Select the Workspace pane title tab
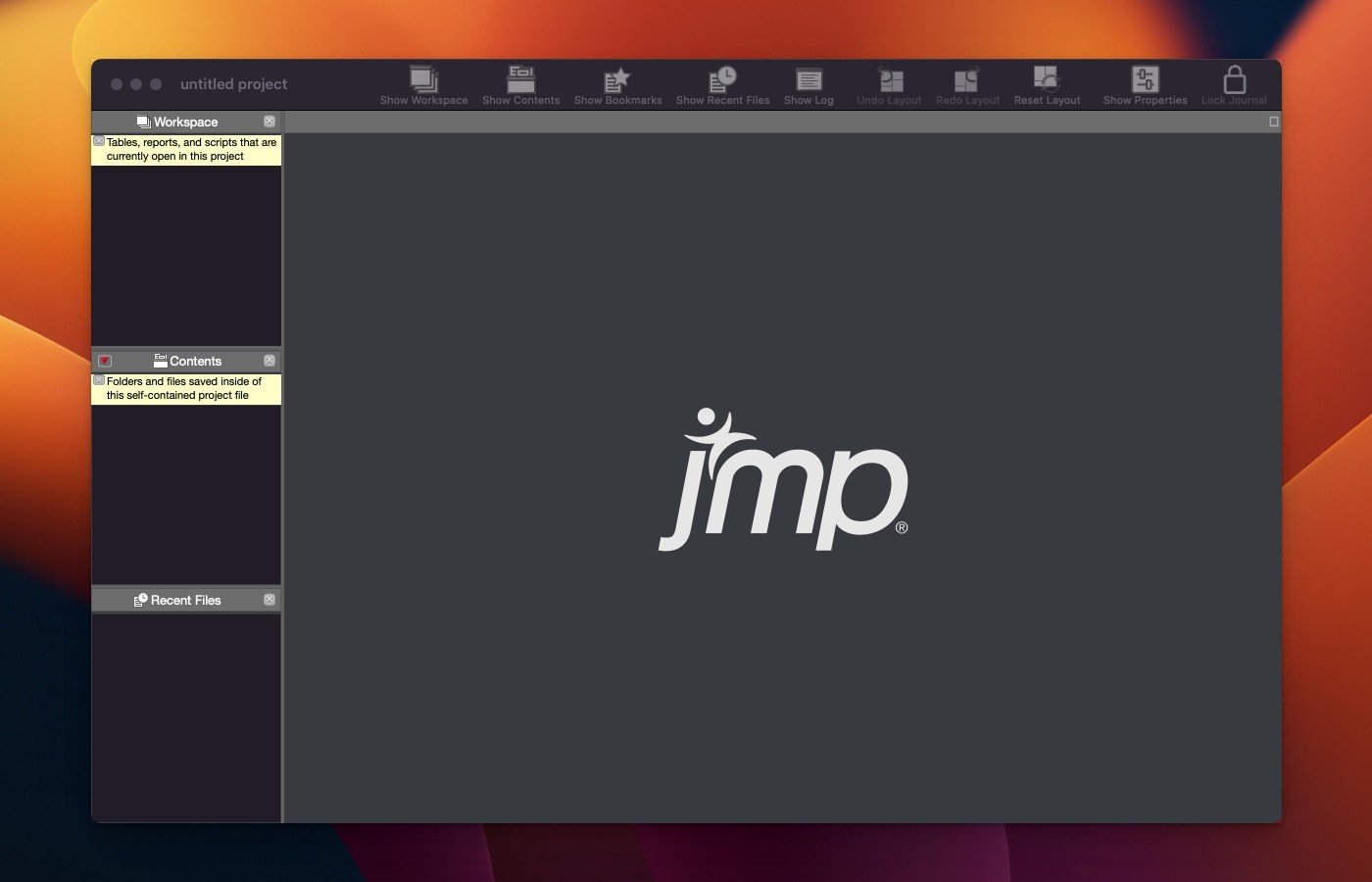Viewport: 1372px width, 882px height. tap(177, 122)
